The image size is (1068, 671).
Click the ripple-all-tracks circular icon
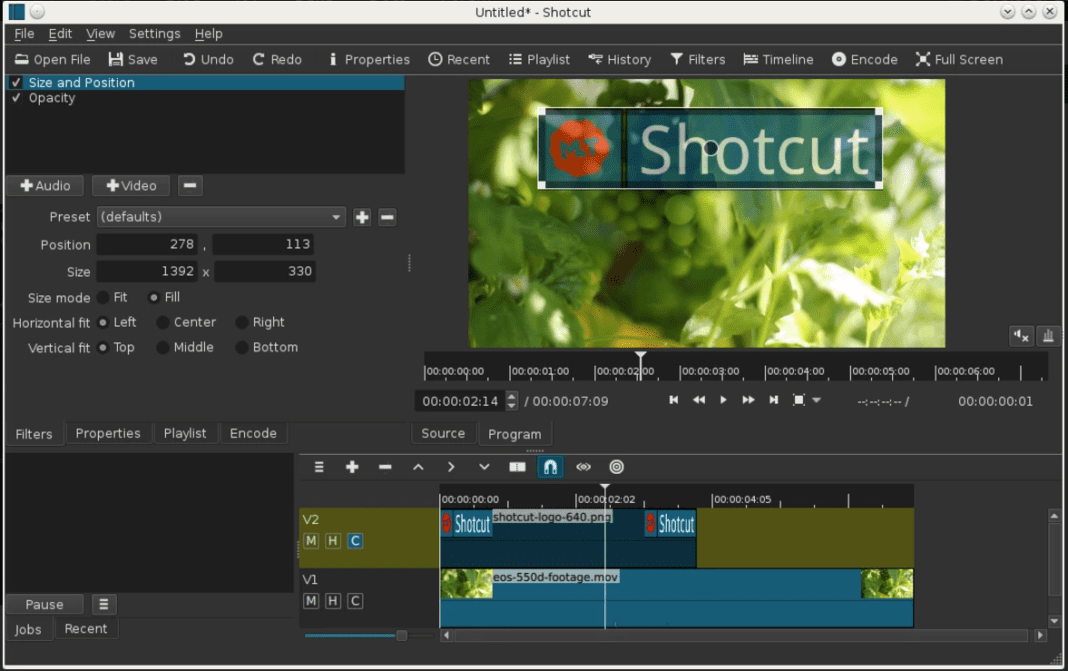(616, 467)
